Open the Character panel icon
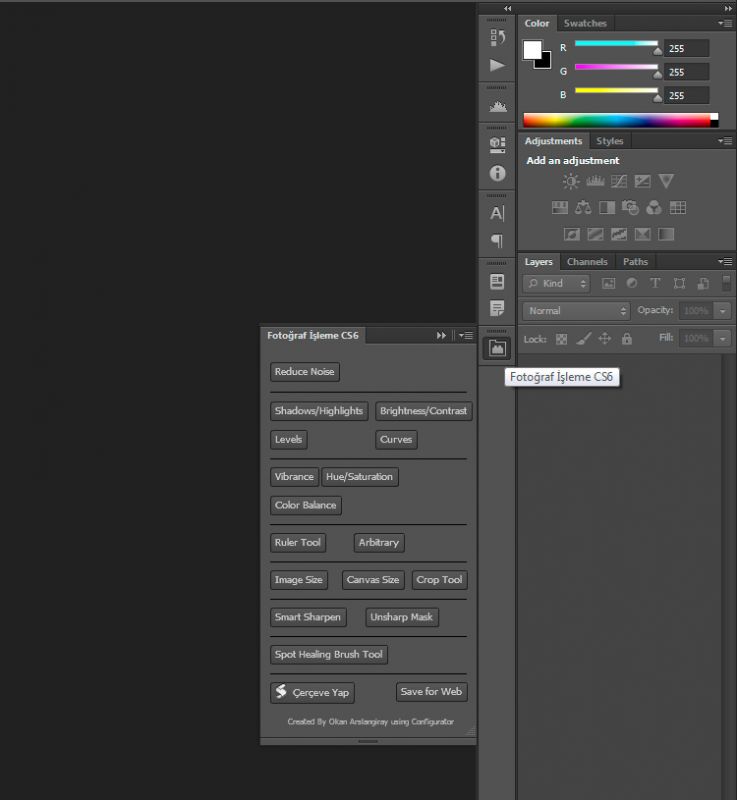The height and width of the screenshot is (800, 737). click(x=497, y=213)
